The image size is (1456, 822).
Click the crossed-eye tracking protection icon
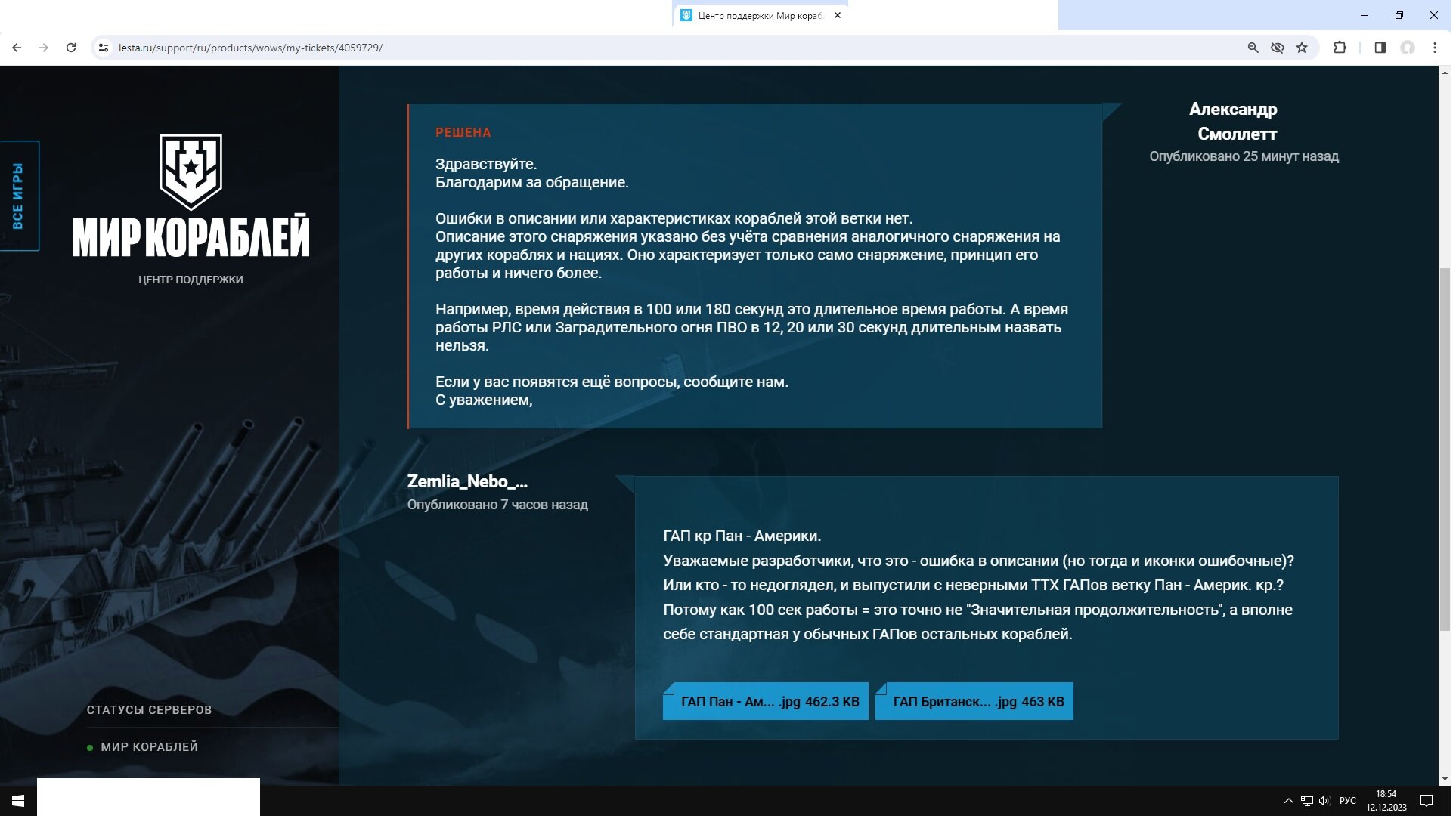pyautogui.click(x=1278, y=48)
